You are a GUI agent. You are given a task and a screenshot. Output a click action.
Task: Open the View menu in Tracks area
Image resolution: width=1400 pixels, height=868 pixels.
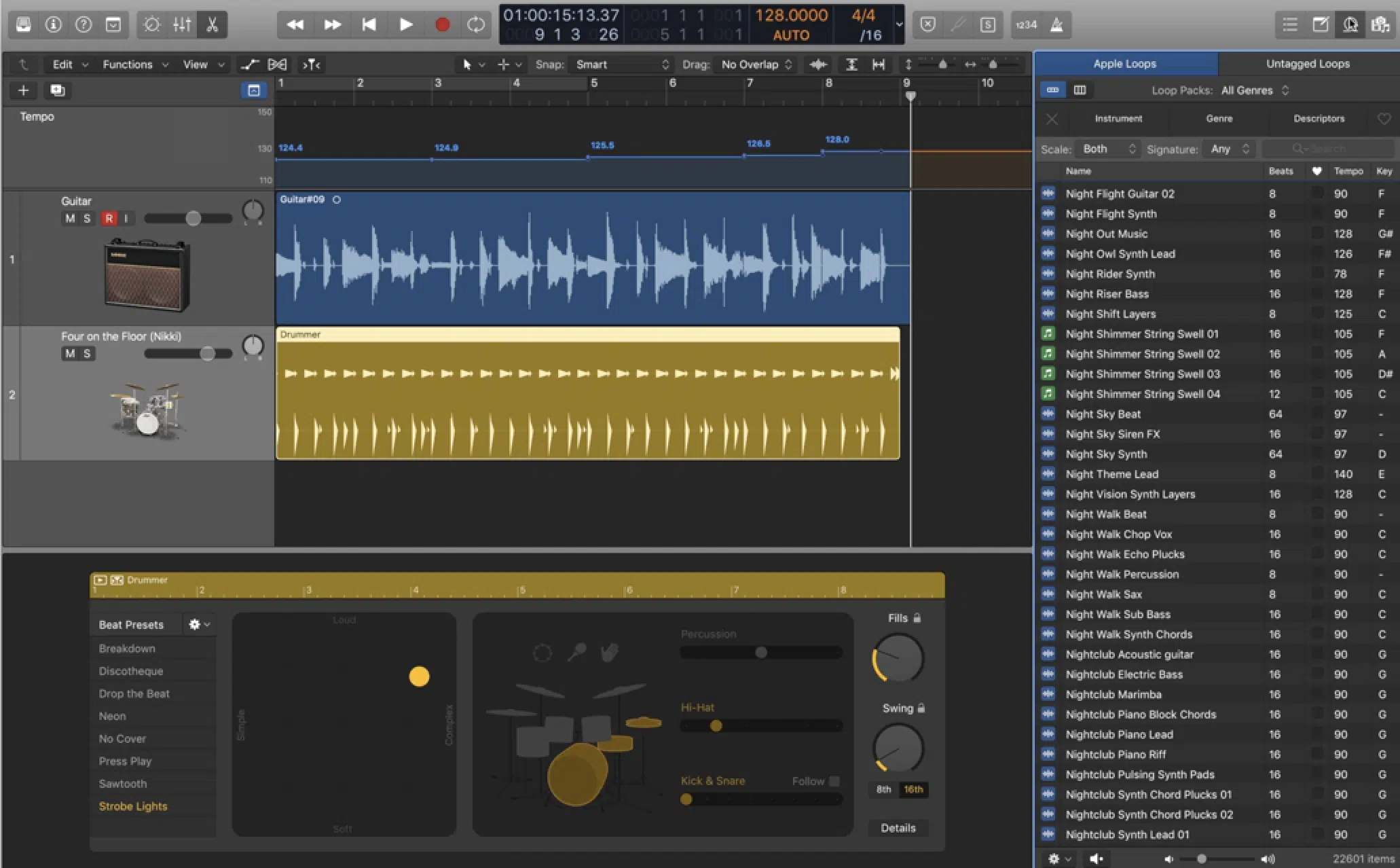(203, 65)
